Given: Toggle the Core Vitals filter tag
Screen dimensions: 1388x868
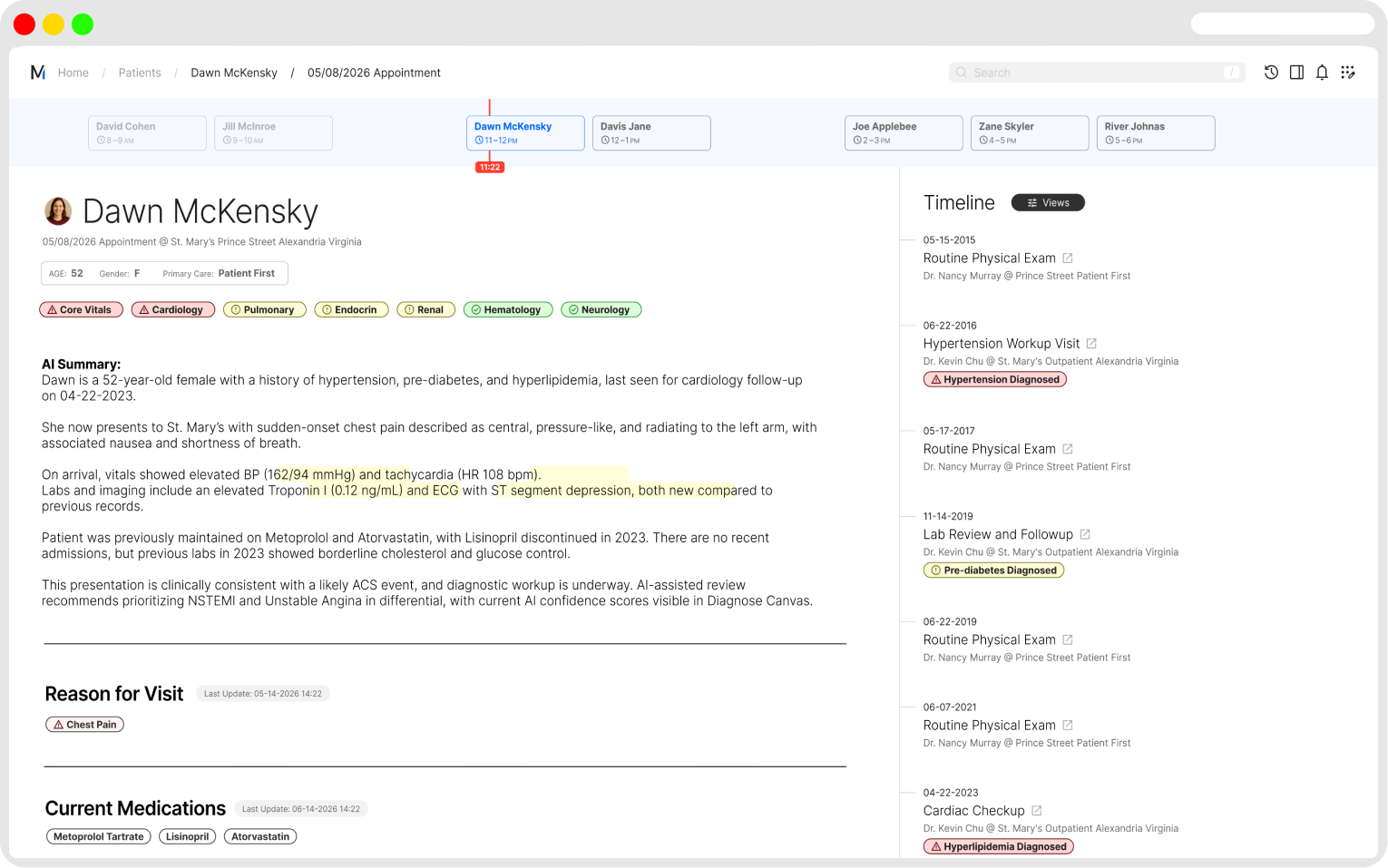Looking at the screenshot, I should click(x=79, y=310).
